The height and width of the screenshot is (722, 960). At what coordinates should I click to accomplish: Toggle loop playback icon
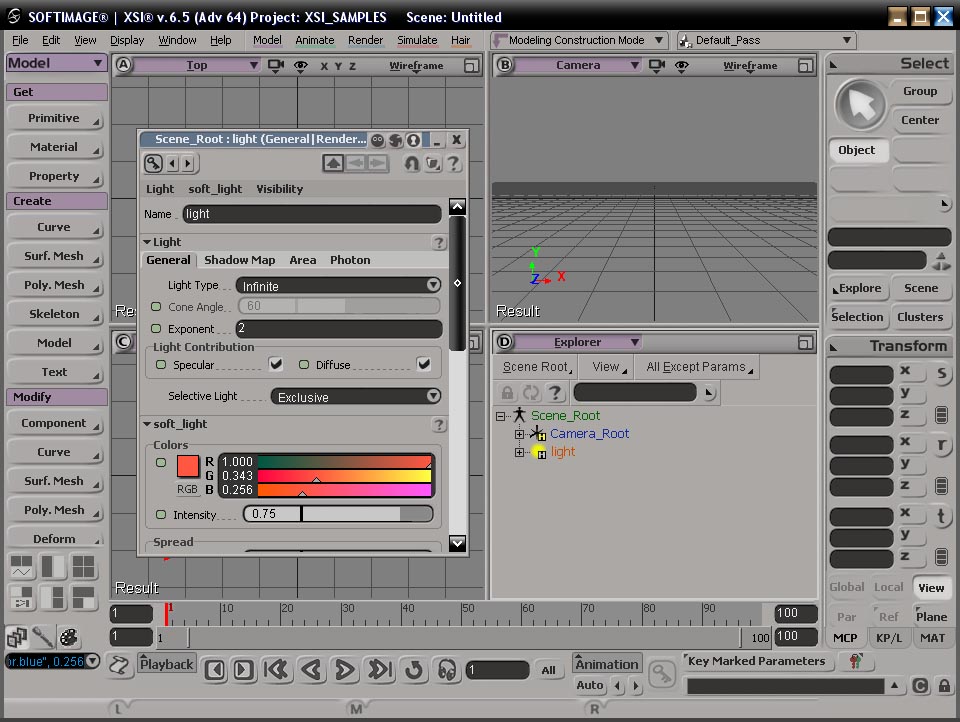coord(414,670)
